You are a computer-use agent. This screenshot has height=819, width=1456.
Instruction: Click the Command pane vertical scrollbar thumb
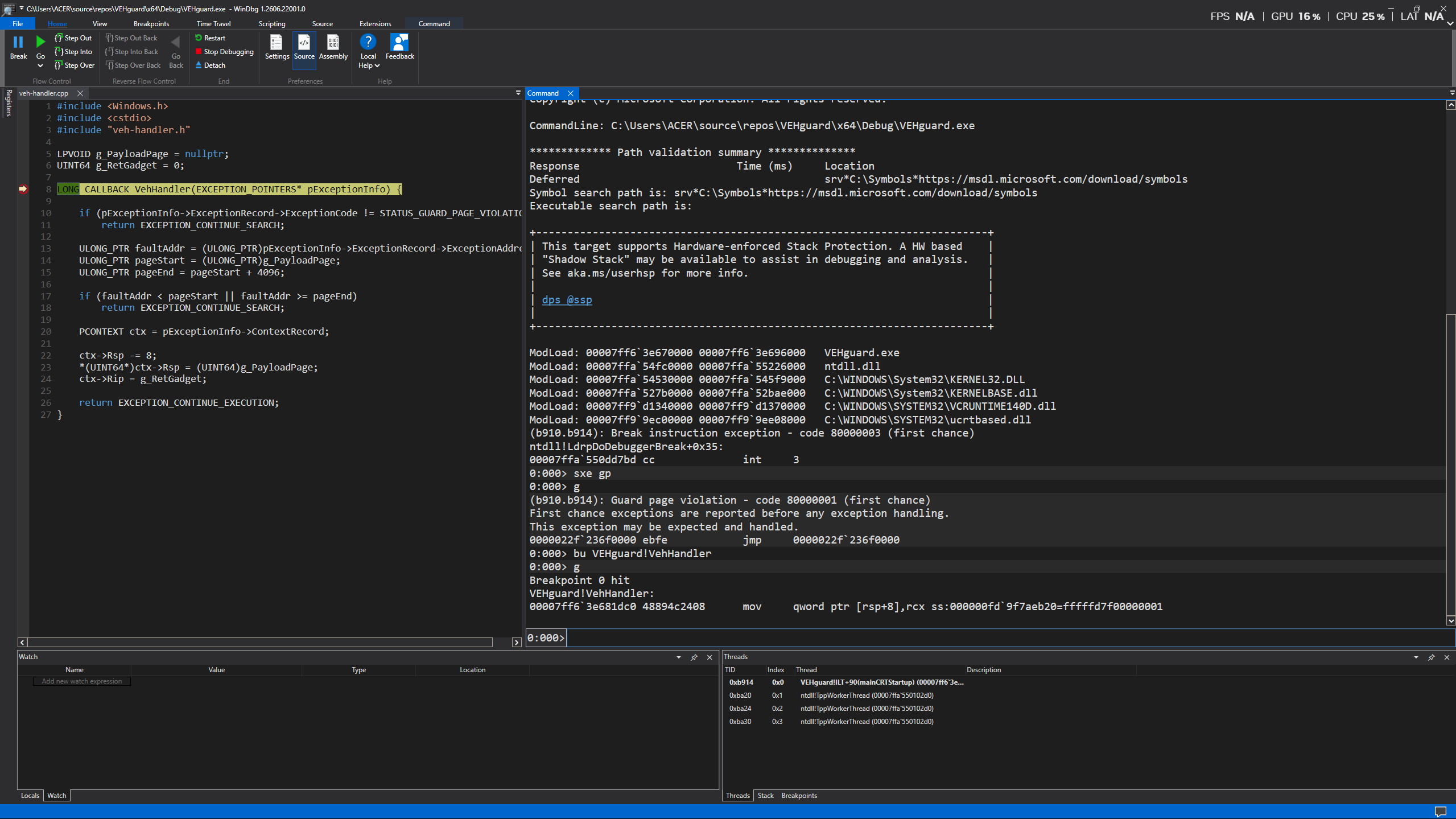[1451, 464]
